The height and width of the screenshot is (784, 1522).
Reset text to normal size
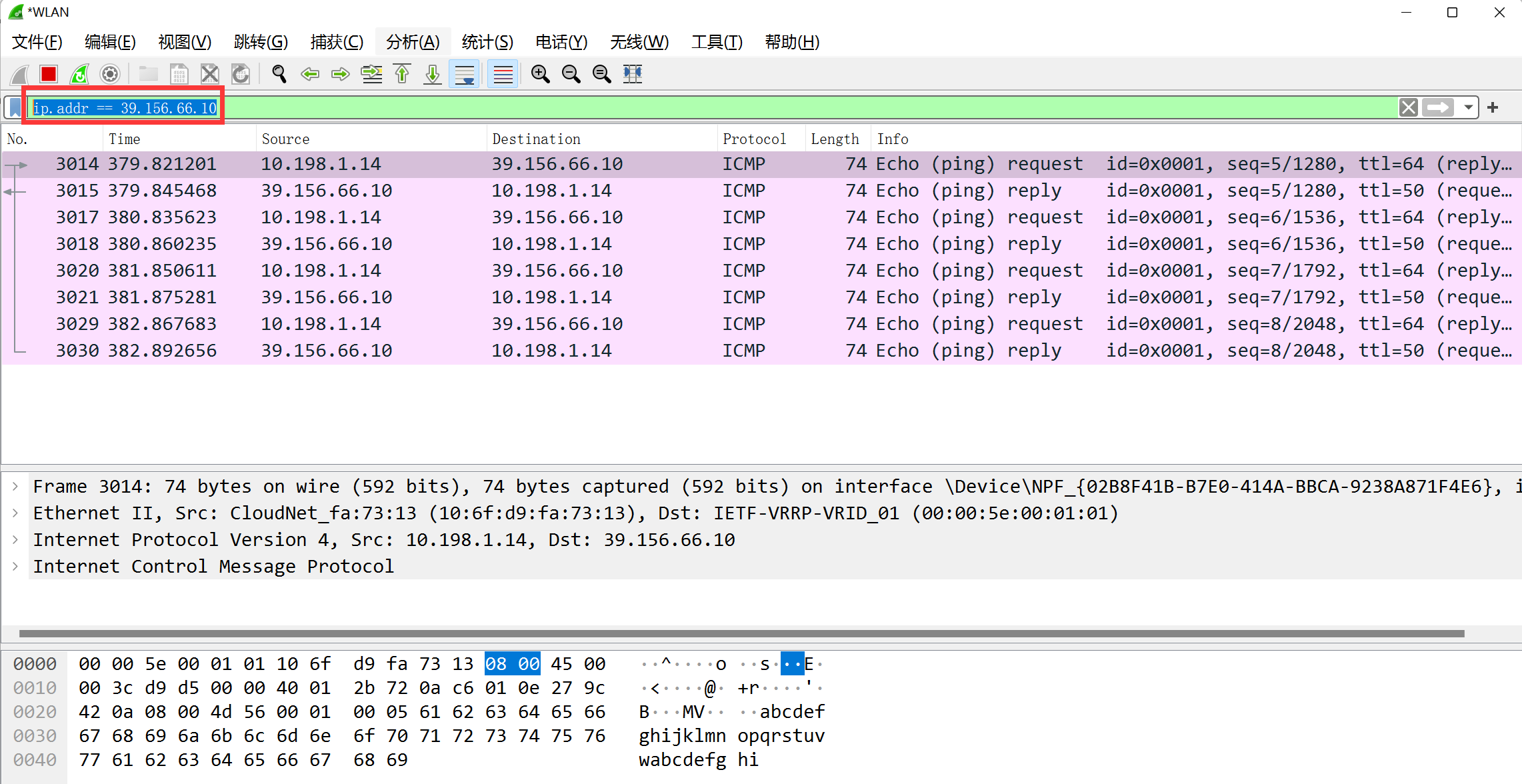(x=602, y=74)
